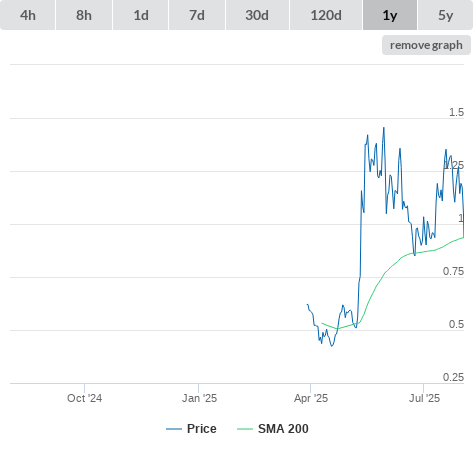Select the 30d range tab

[x=257, y=15]
